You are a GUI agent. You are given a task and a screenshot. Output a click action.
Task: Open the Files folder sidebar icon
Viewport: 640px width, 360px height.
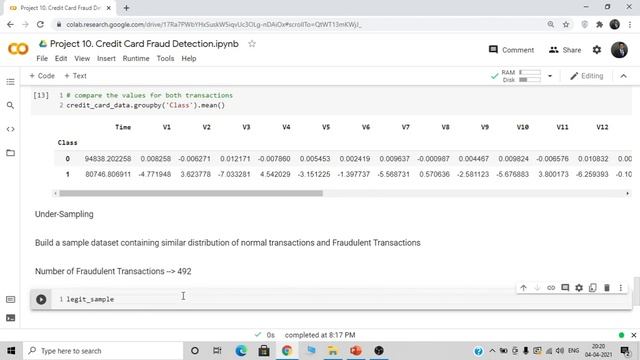pos(11,153)
